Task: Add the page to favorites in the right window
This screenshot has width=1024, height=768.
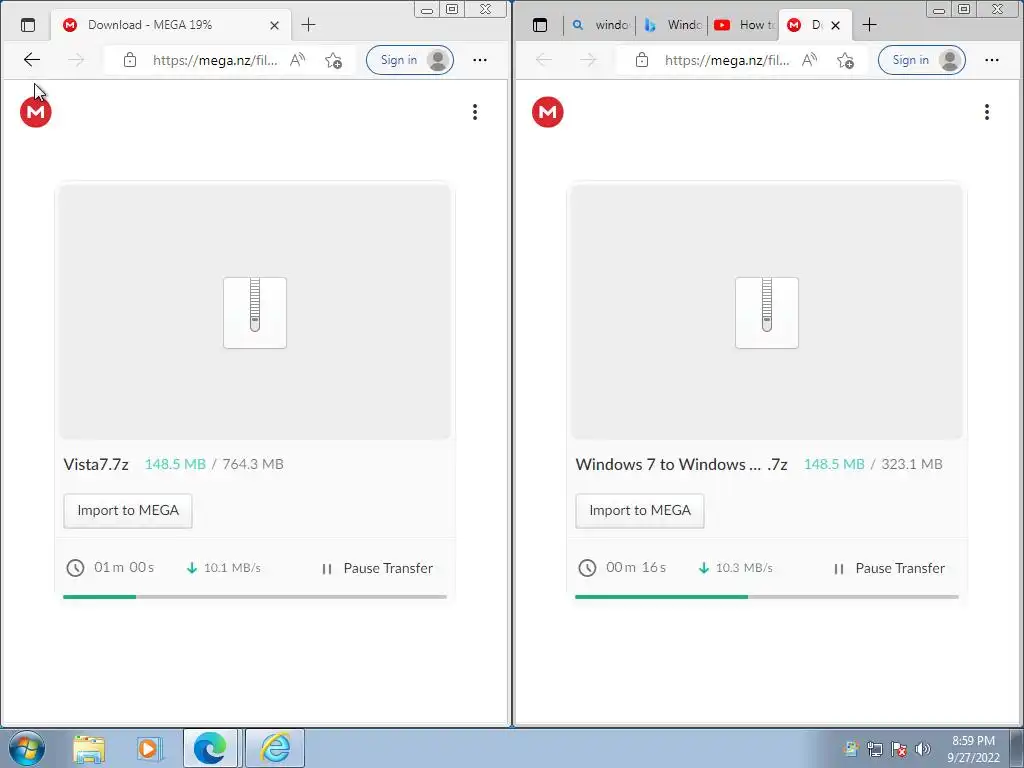Action: click(846, 60)
